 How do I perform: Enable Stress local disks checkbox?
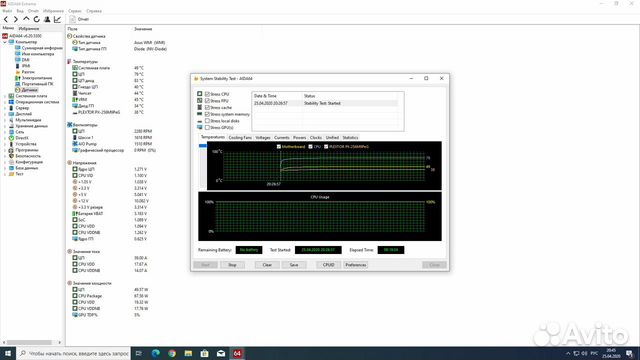coord(207,121)
